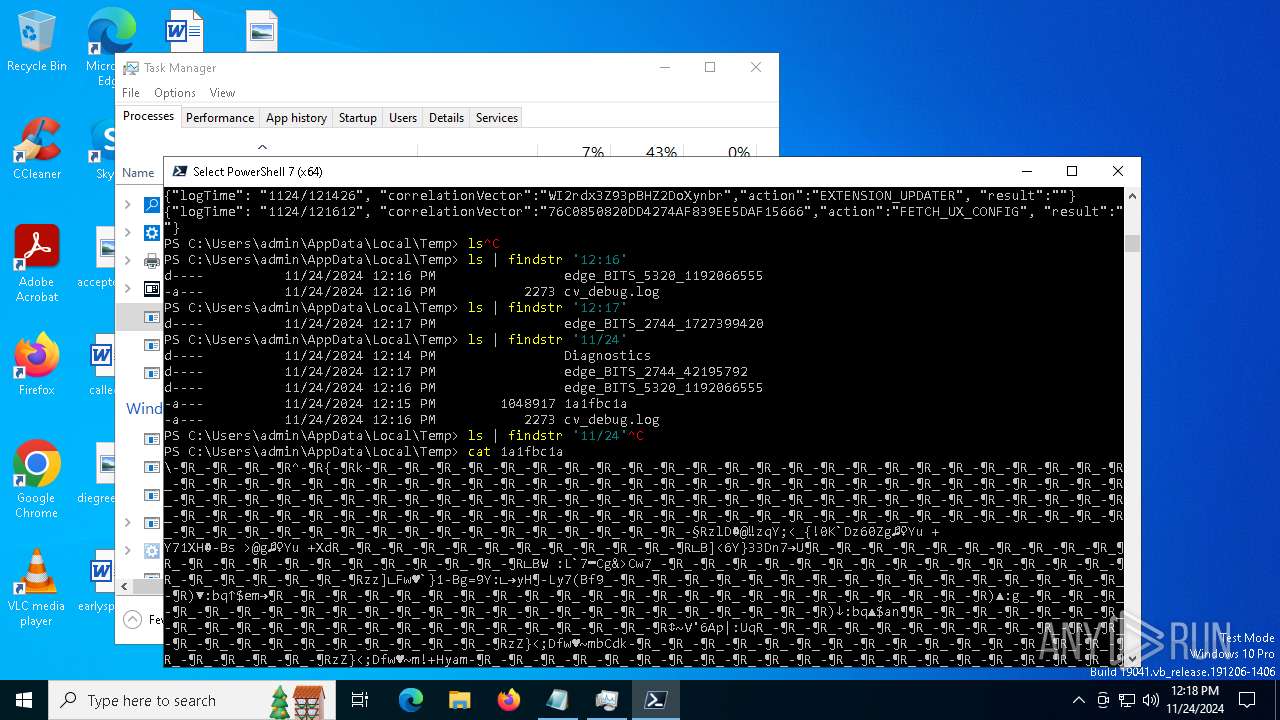
Task: Switch to the Services tab
Action: [x=497, y=117]
